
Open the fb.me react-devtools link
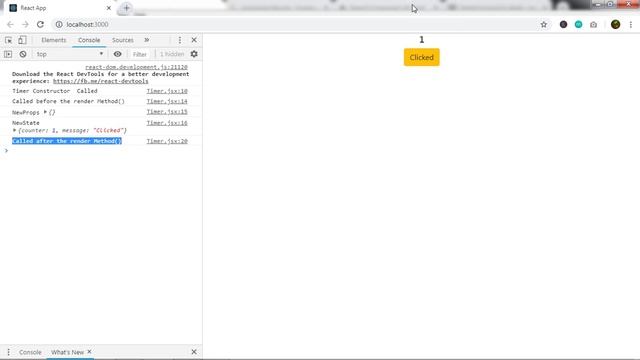click(x=100, y=81)
